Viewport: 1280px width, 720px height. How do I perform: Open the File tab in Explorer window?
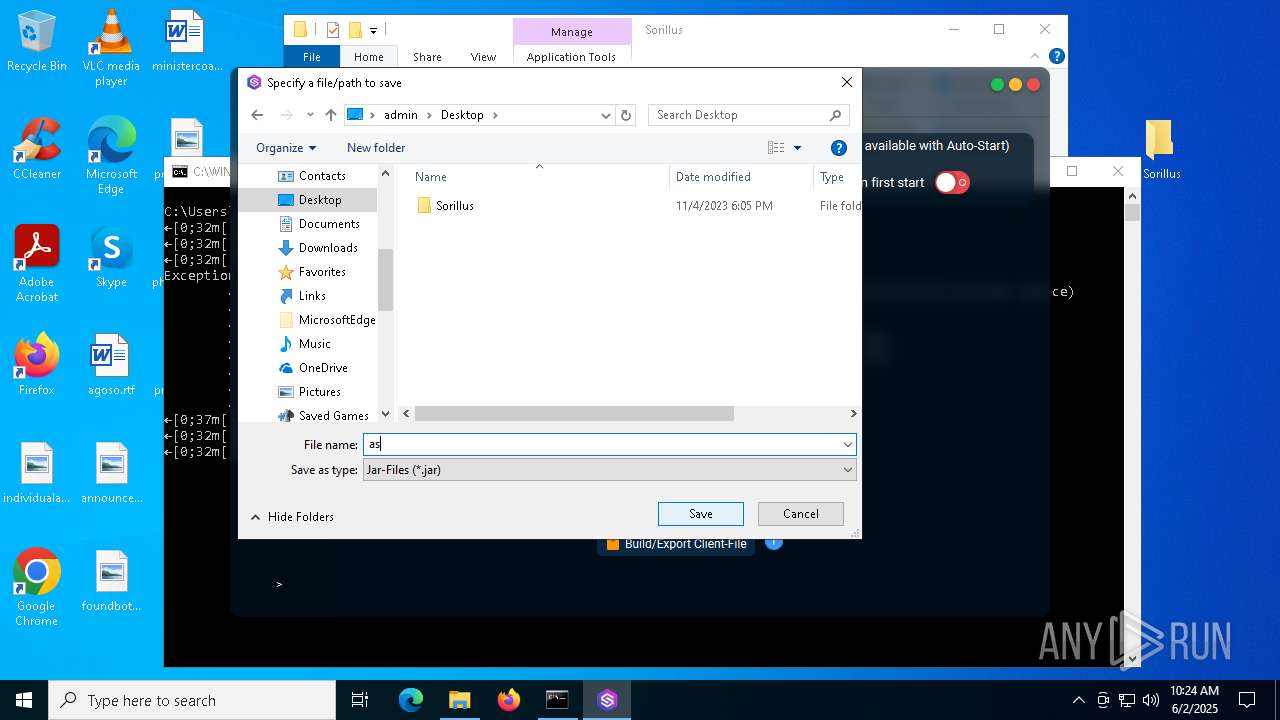[312, 57]
